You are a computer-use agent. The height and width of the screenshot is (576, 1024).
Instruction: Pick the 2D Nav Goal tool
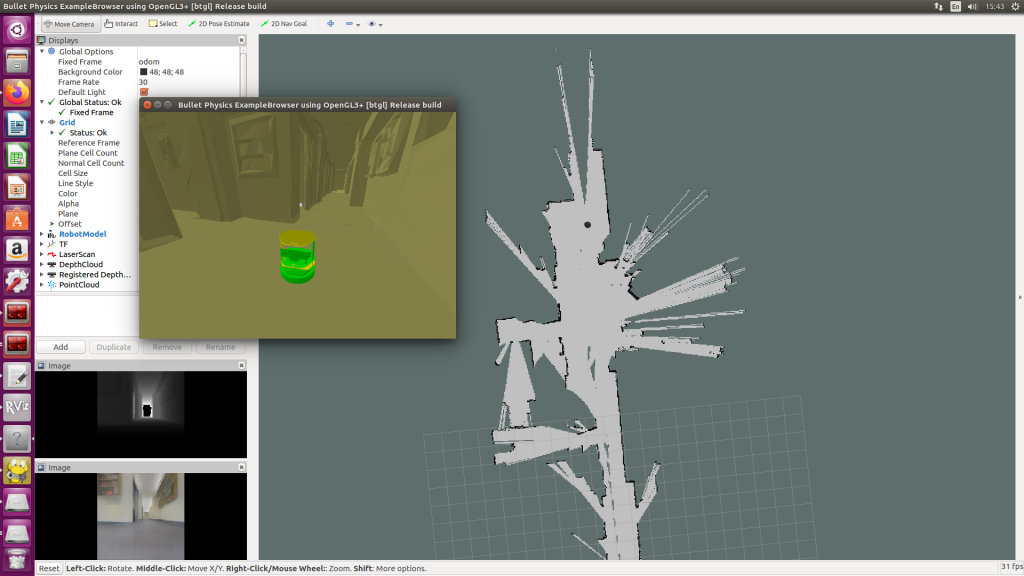click(283, 24)
